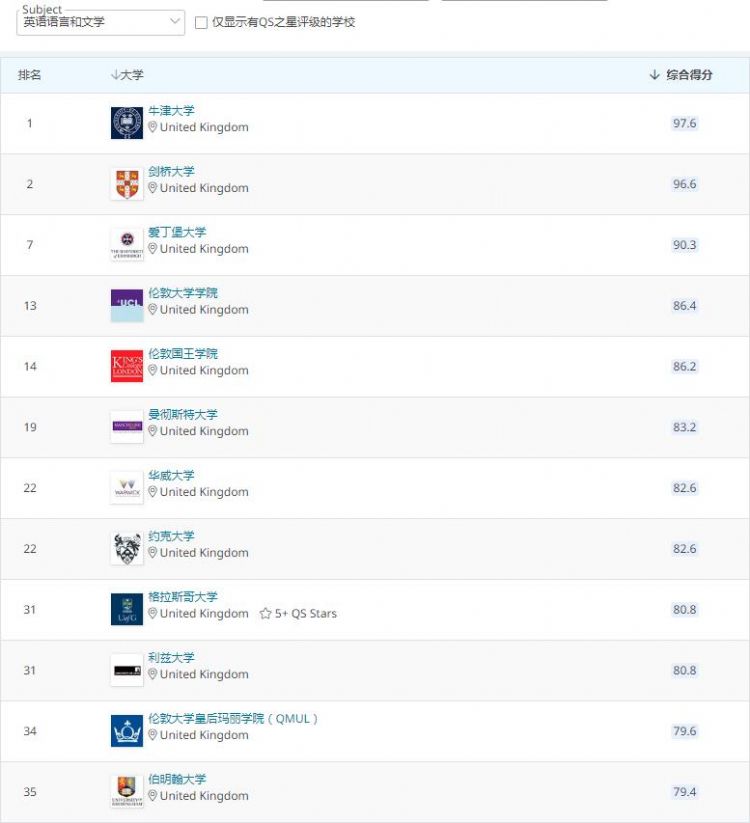
Task: Click the Oxford University crest logo
Action: coord(127,123)
